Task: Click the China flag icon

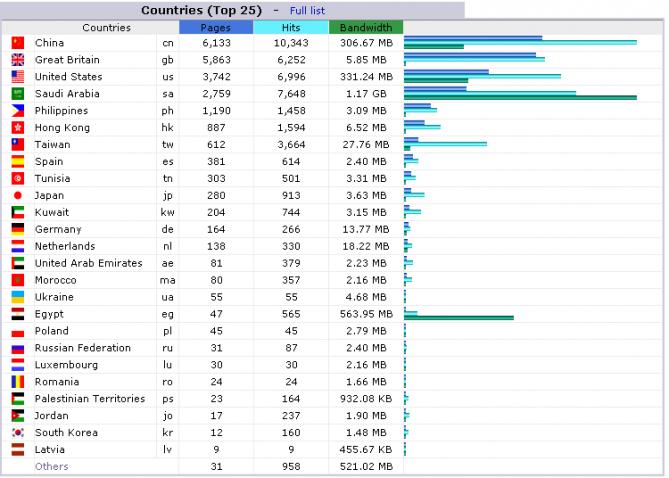Action: pyautogui.click(x=17, y=43)
